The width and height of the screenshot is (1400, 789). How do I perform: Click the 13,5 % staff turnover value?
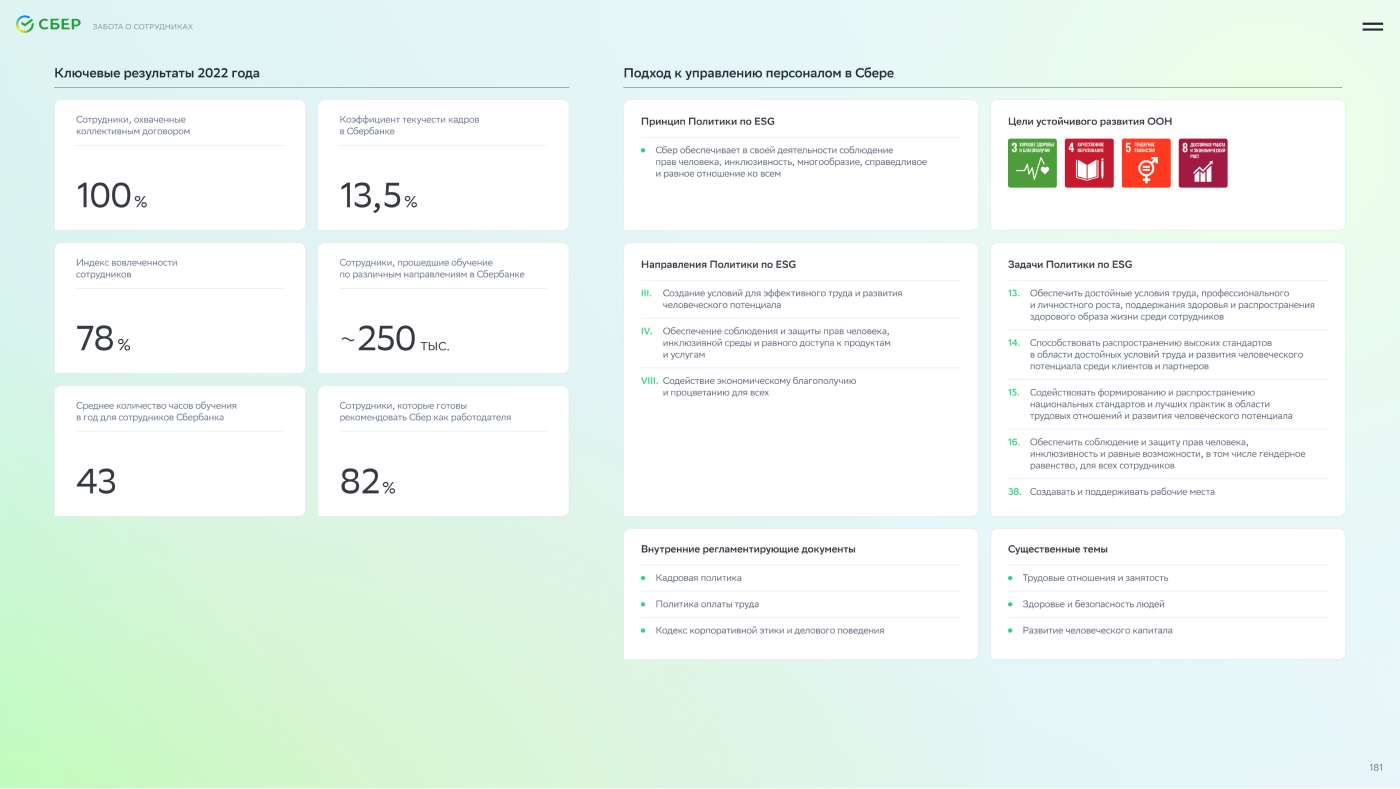378,196
